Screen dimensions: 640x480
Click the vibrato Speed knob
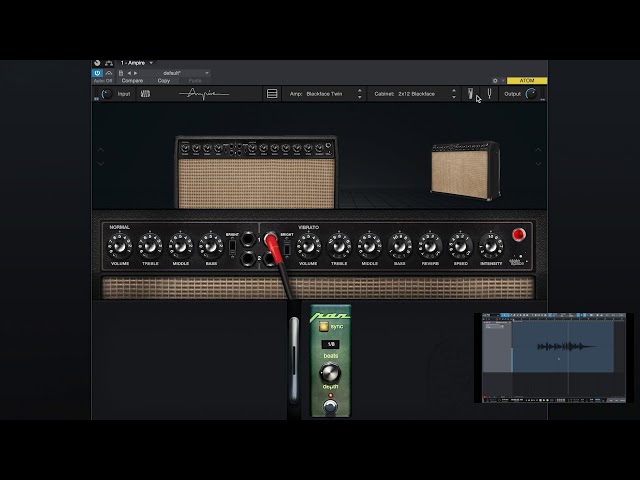460,246
